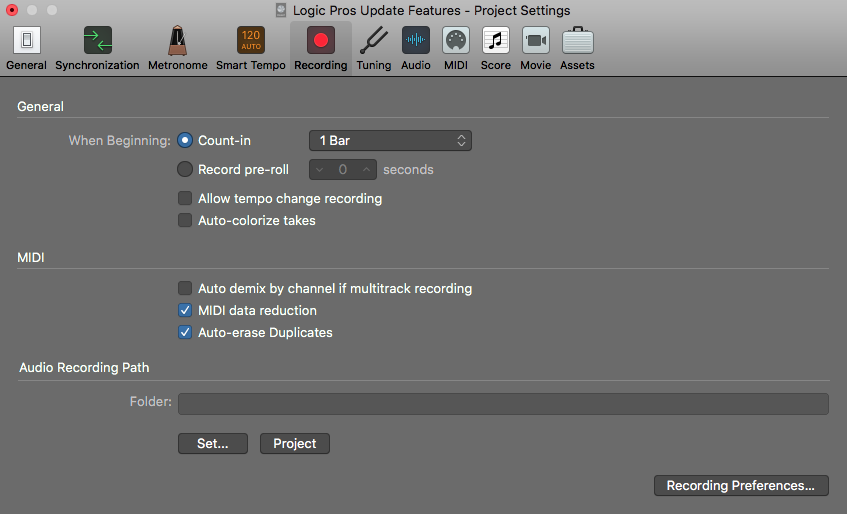
Task: Enable Auto-colorize takes checkbox
Action: tap(185, 221)
